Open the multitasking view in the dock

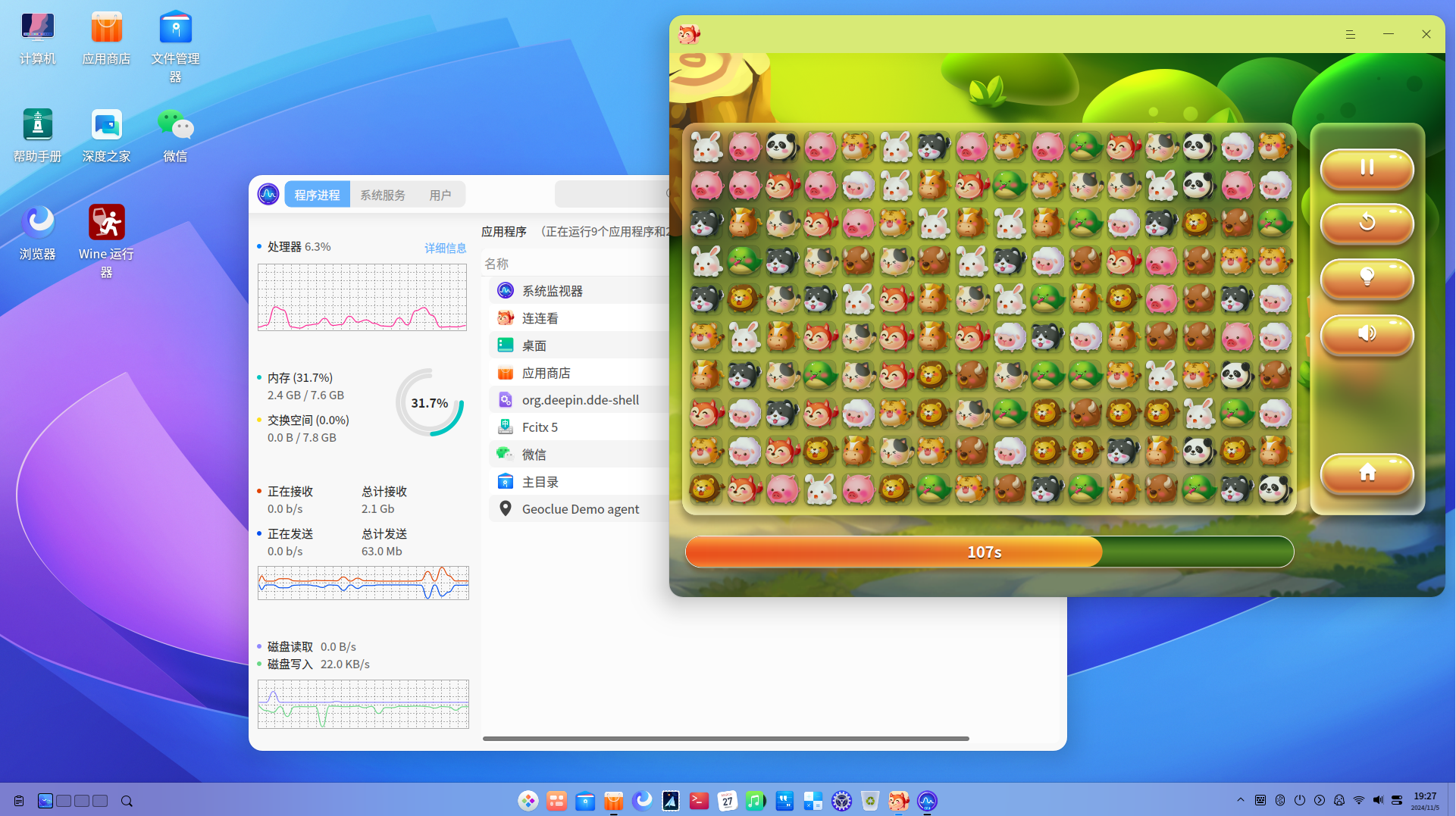click(x=556, y=801)
